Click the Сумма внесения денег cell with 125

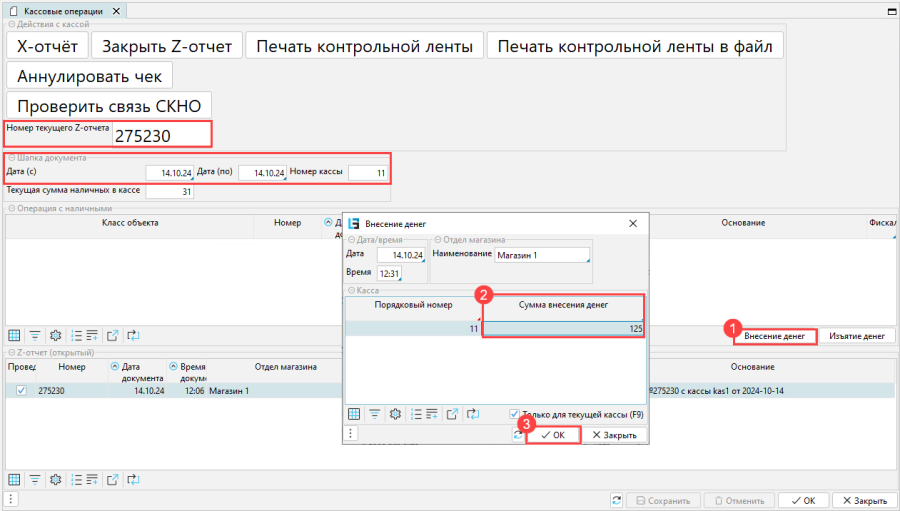pyautogui.click(x=563, y=328)
